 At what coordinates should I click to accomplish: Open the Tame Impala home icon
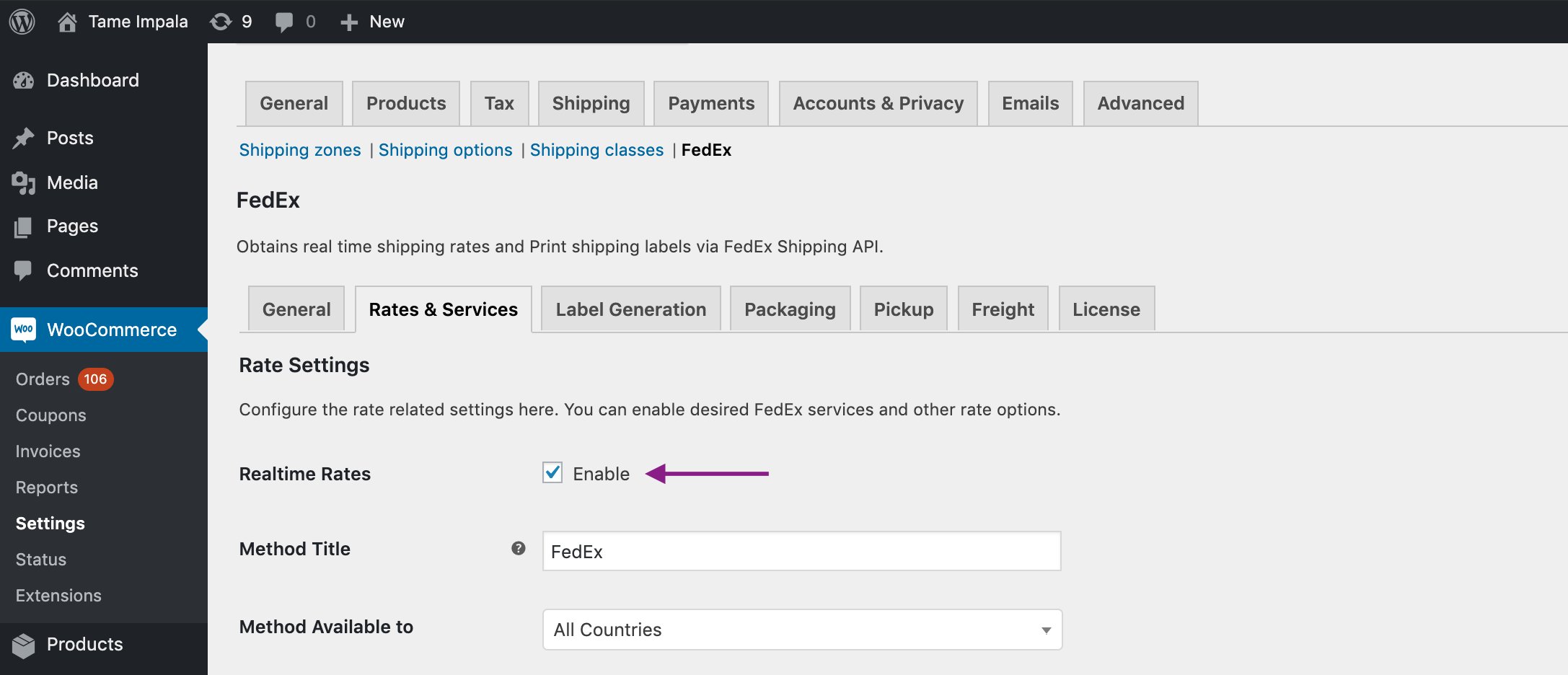[x=67, y=22]
